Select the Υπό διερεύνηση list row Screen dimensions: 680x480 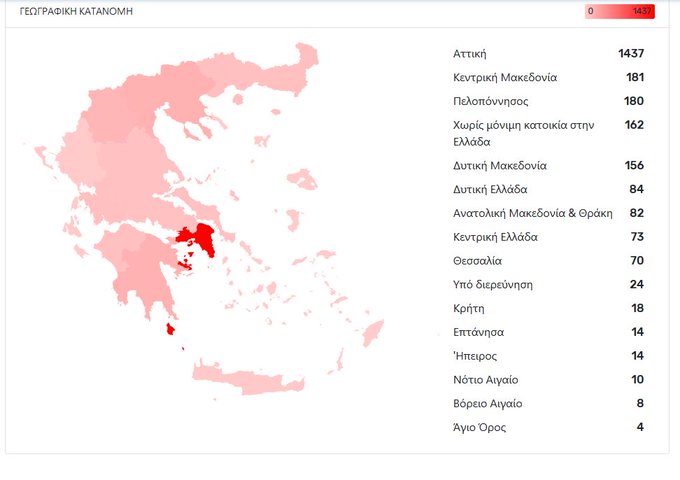[548, 285]
